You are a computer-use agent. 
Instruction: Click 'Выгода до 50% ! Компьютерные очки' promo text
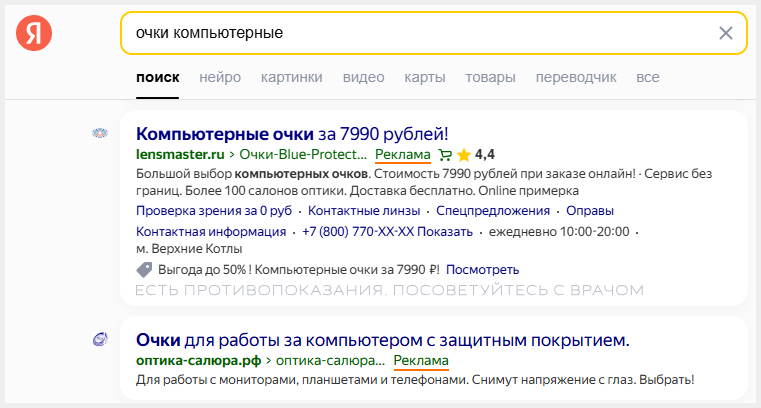click(298, 269)
